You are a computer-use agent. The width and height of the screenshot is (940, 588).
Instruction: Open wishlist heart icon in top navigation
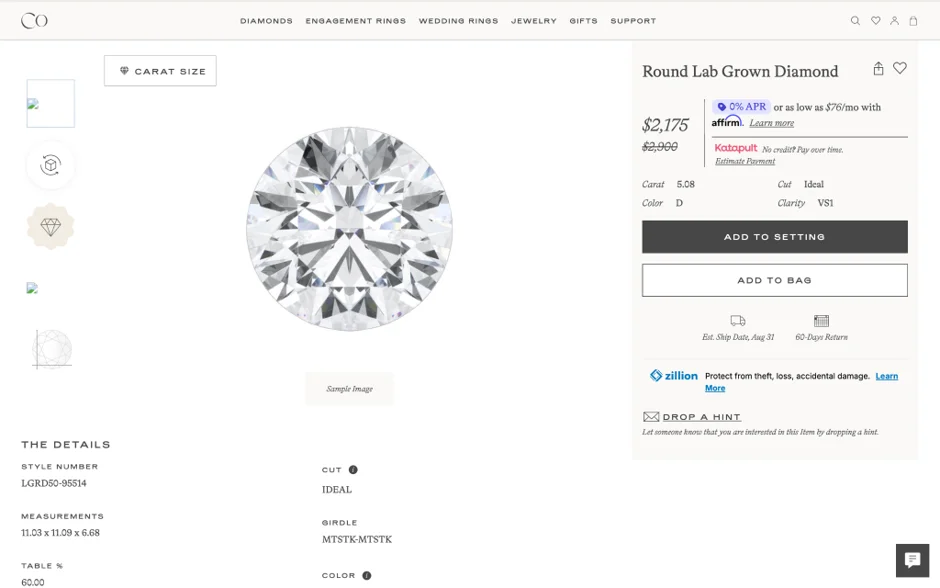876,21
